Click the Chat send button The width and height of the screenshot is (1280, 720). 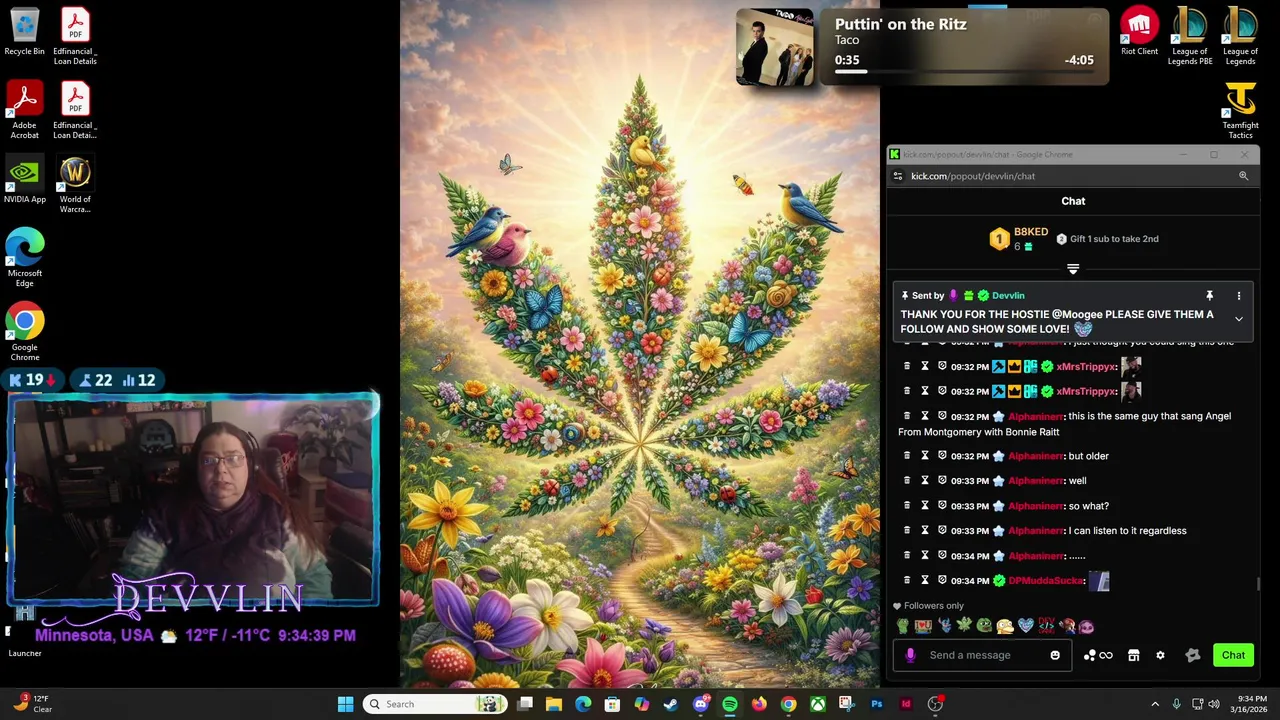point(1233,655)
